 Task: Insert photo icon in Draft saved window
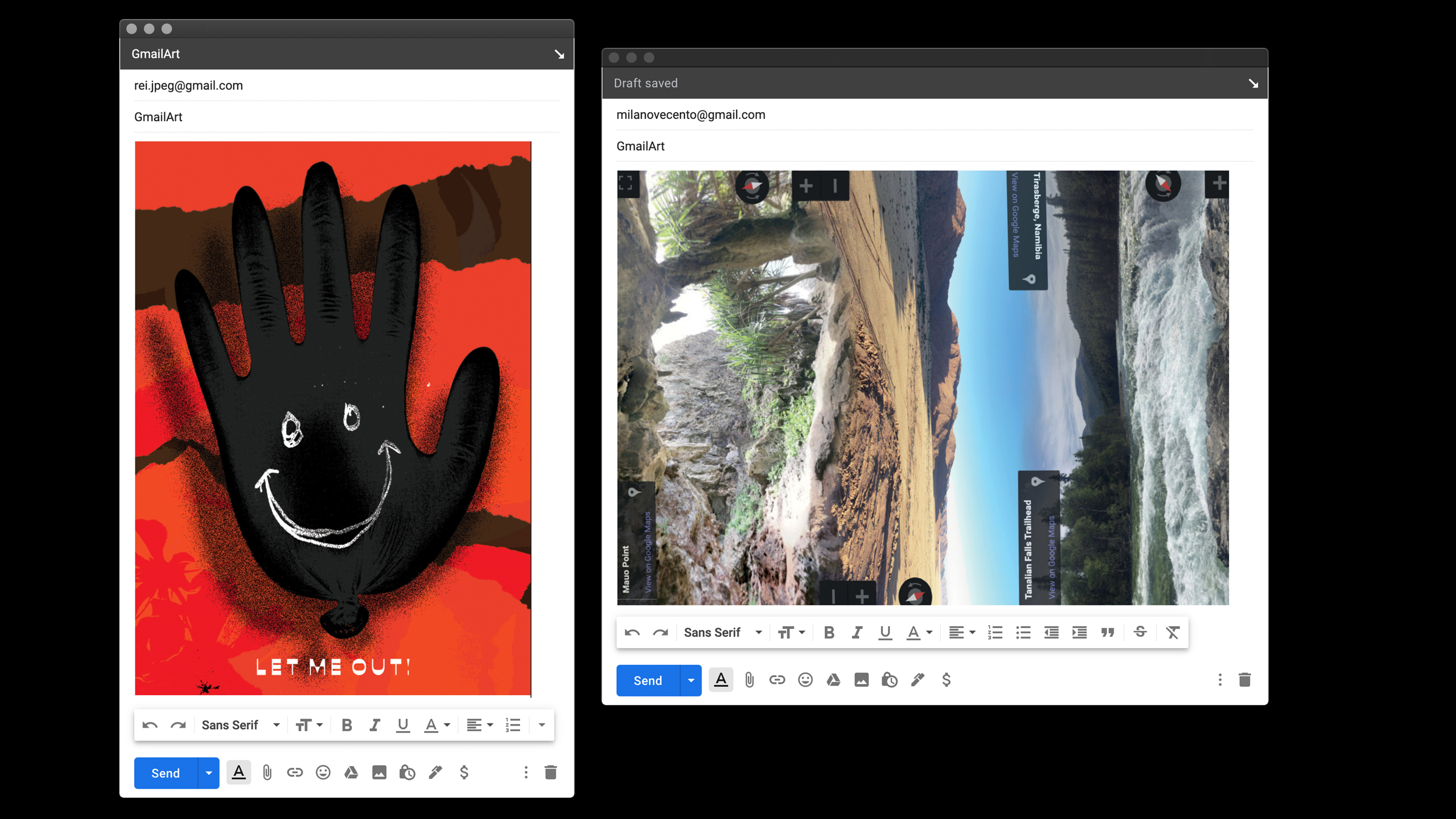pos(861,679)
